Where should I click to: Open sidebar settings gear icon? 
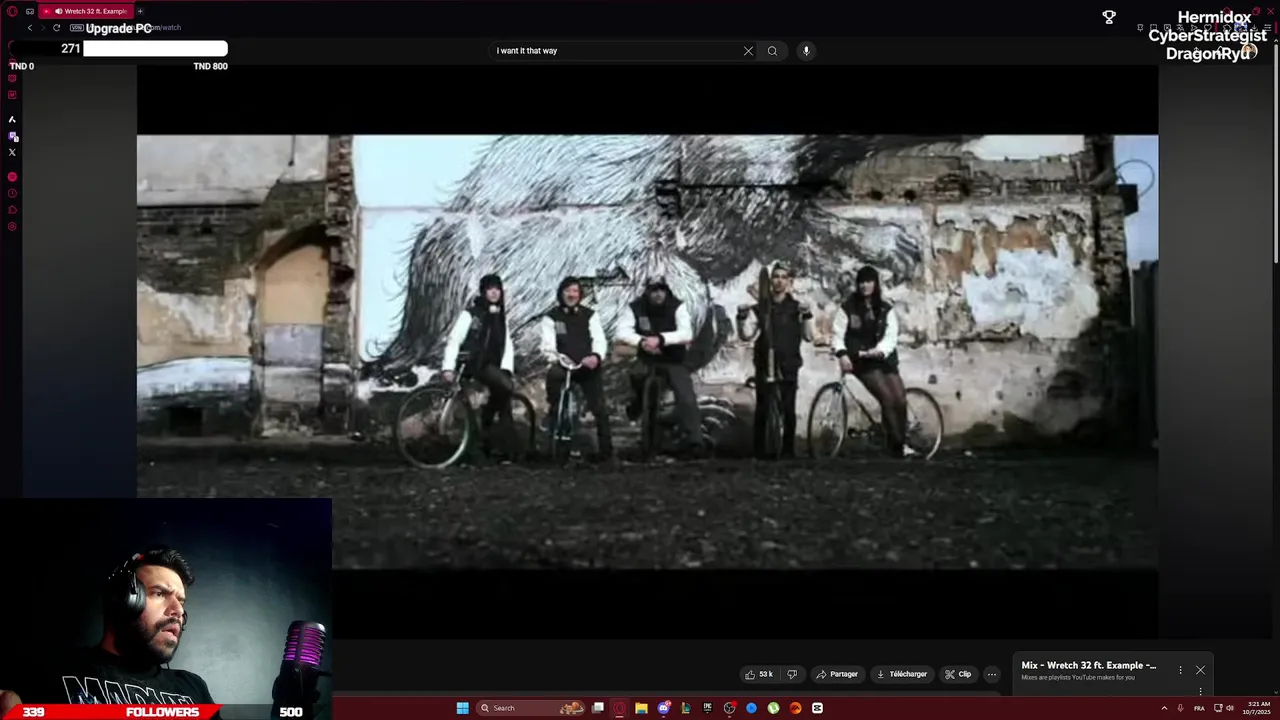[12, 226]
